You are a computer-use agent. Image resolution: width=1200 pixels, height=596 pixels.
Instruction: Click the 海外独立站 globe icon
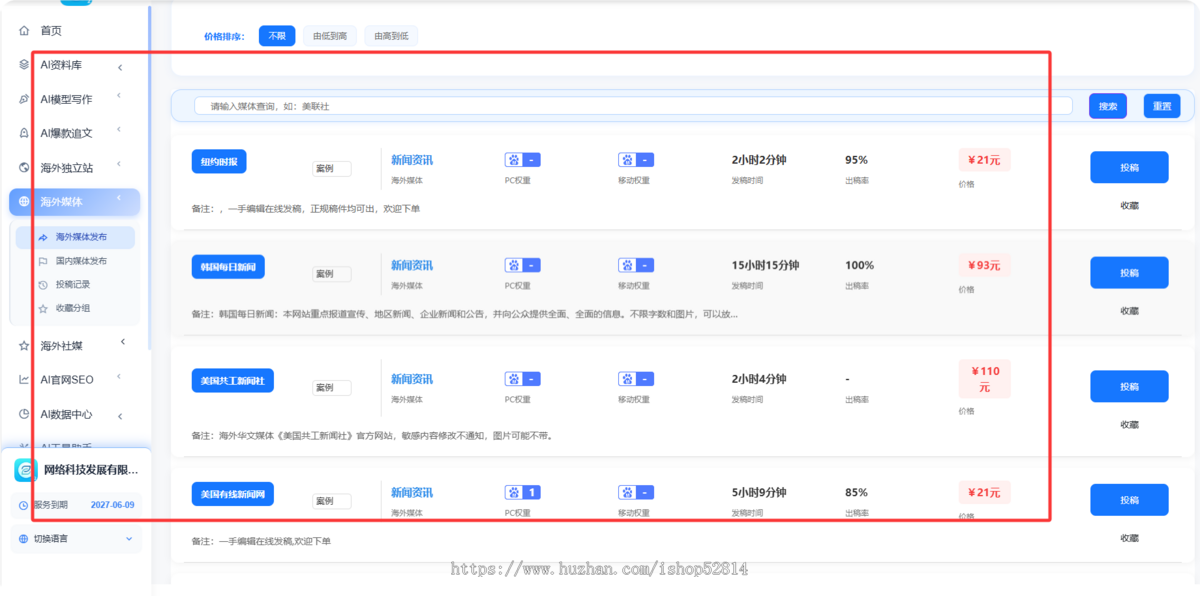[x=24, y=167]
